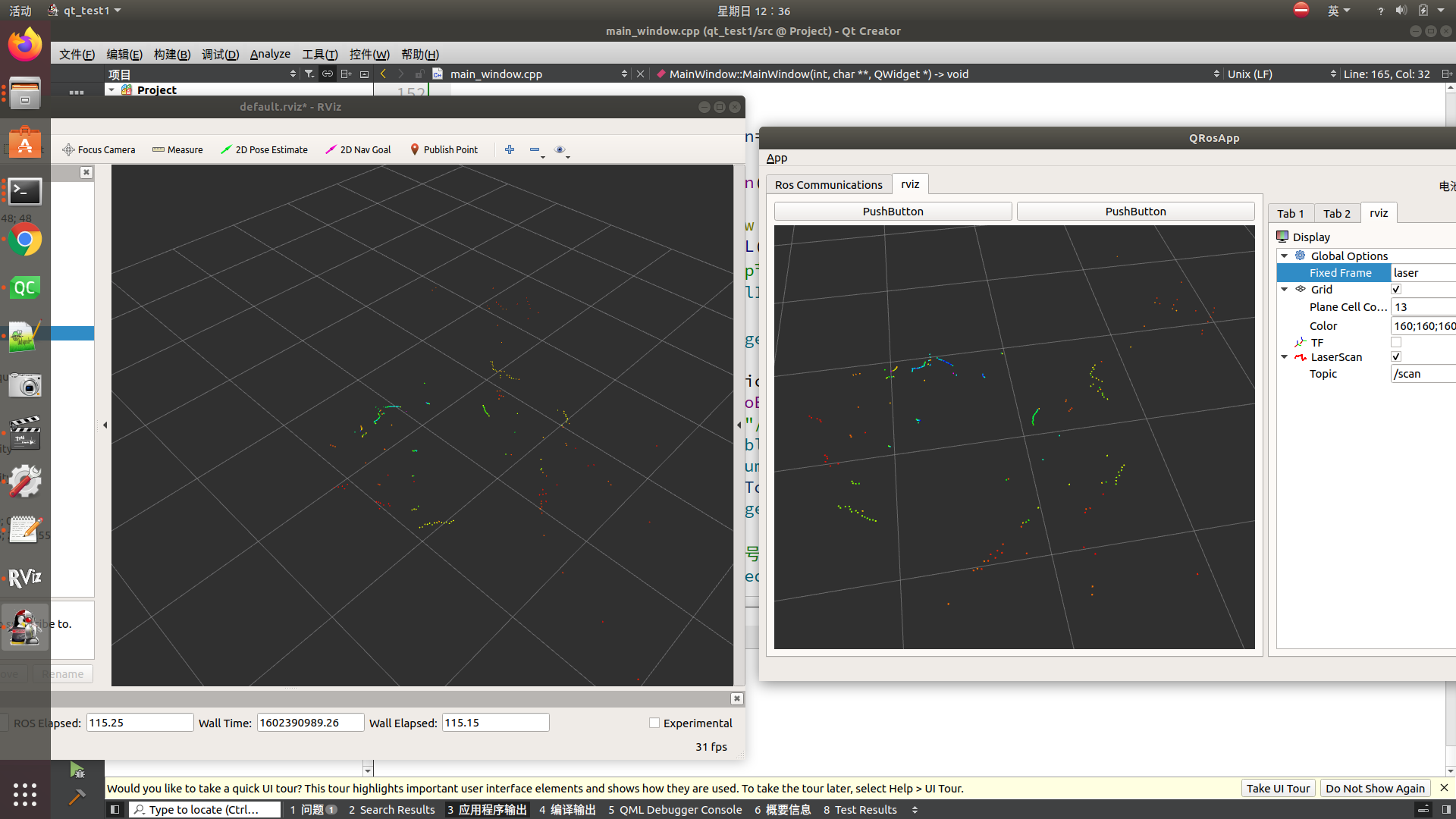Open Firefox from the dock
The height and width of the screenshot is (819, 1456).
25,45
